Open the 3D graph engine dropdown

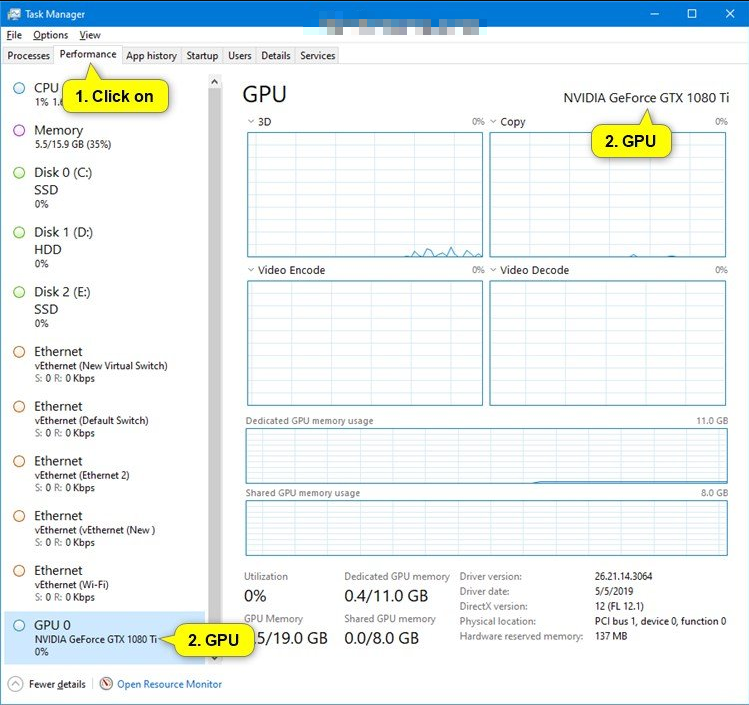coord(251,122)
